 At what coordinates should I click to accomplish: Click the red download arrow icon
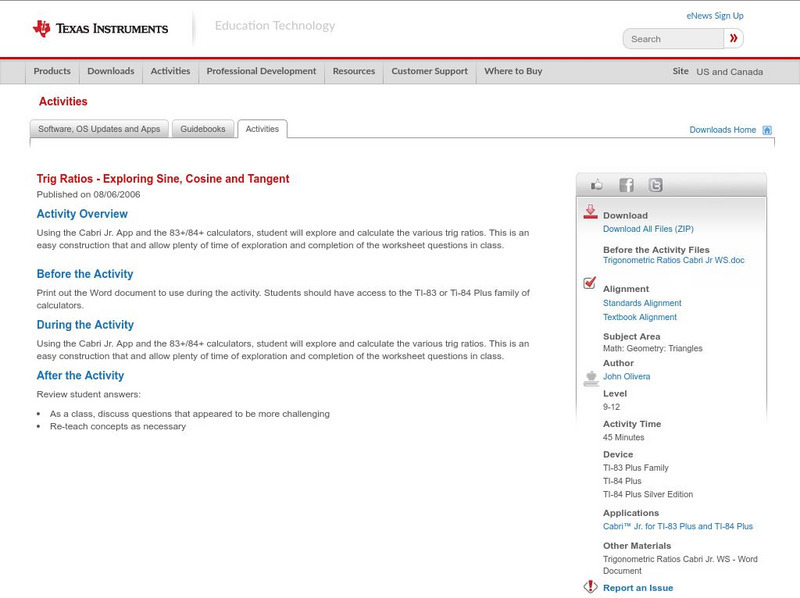tap(590, 212)
